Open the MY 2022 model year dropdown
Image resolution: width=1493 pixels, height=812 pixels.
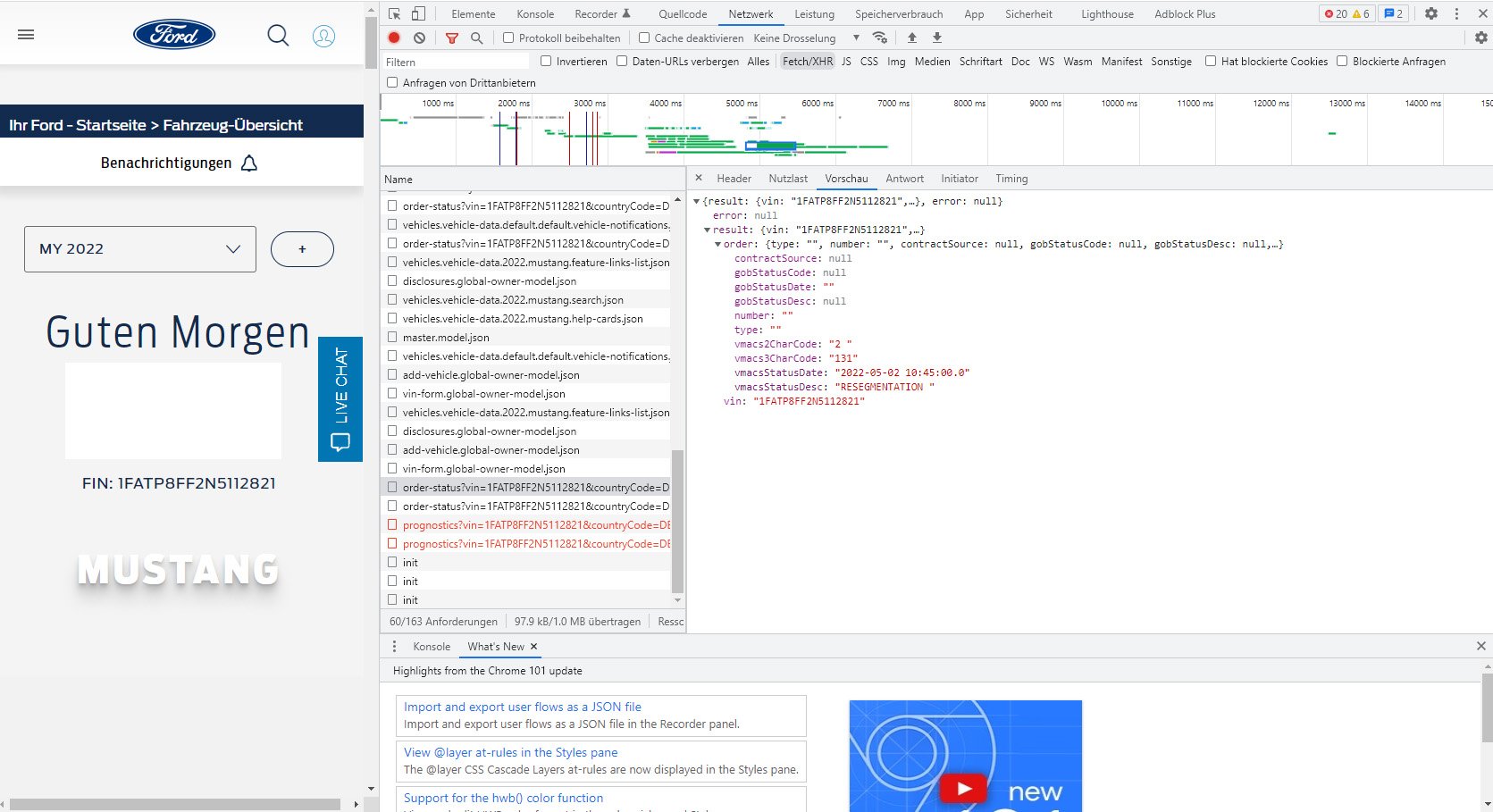[140, 249]
